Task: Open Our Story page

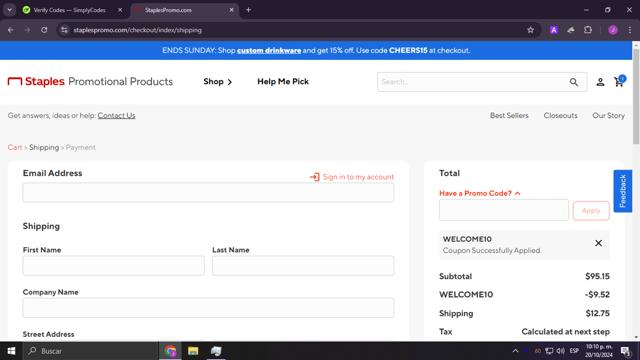Action: (x=608, y=116)
